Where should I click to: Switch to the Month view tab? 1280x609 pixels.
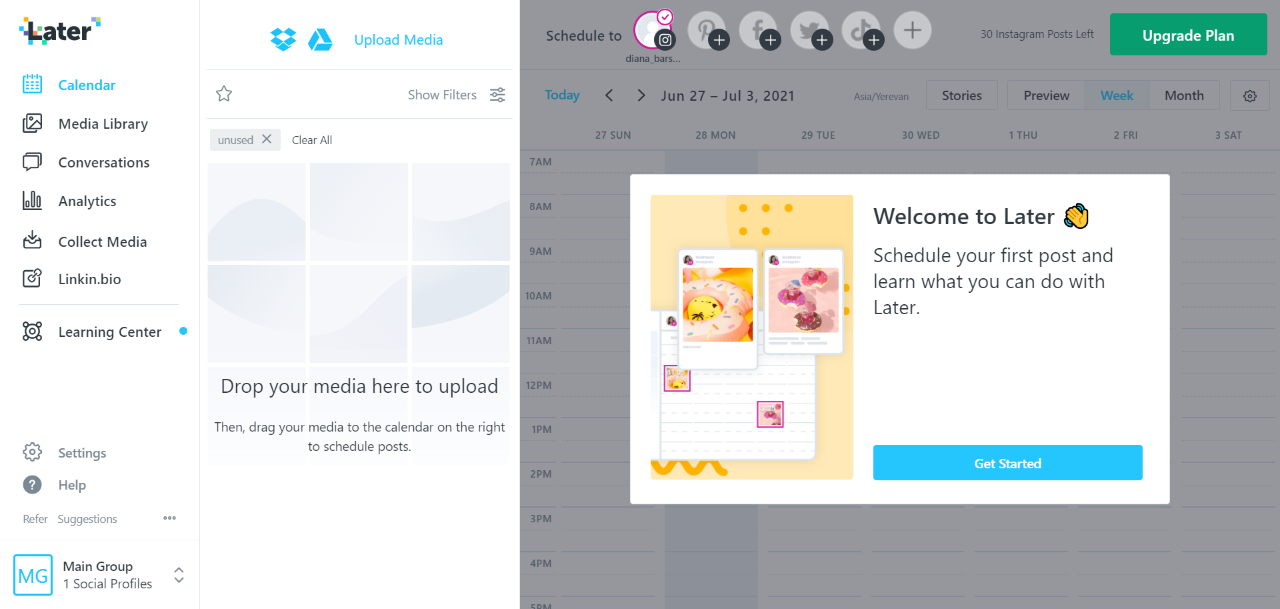click(1184, 95)
